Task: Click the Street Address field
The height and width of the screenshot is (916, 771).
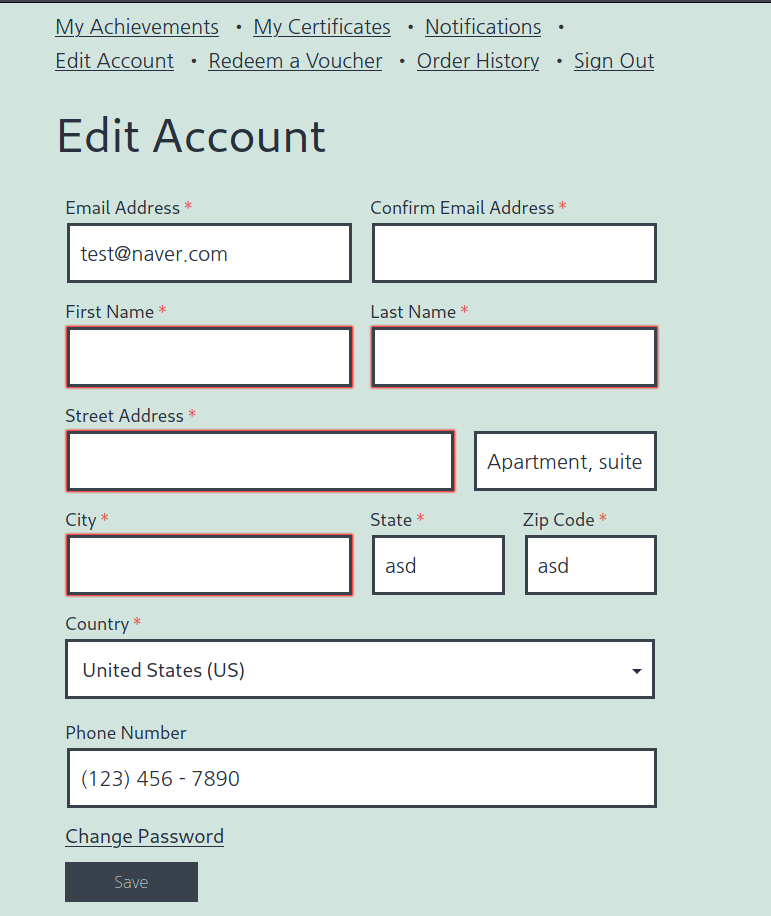Action: [261, 461]
